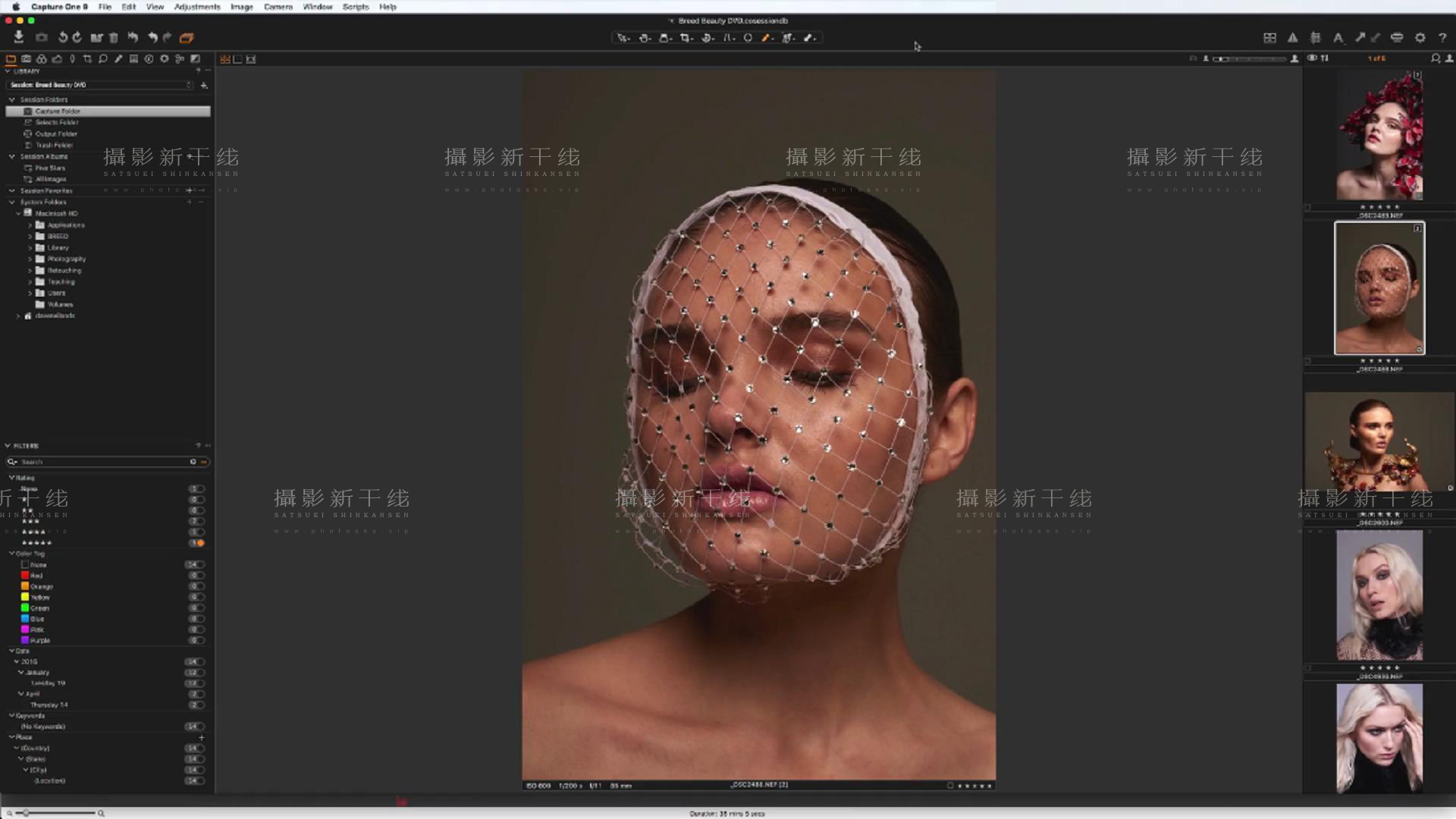Screen dimensions: 1456x819
Task: Rotate image left icon
Action: [63, 37]
